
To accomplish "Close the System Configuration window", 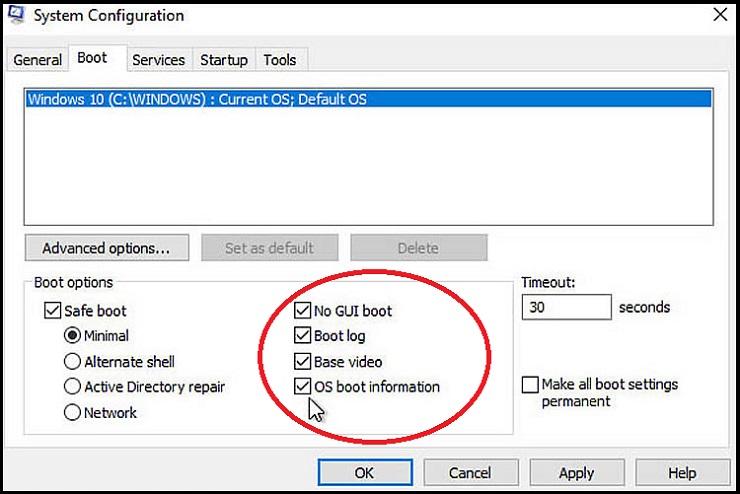I will 720,15.
